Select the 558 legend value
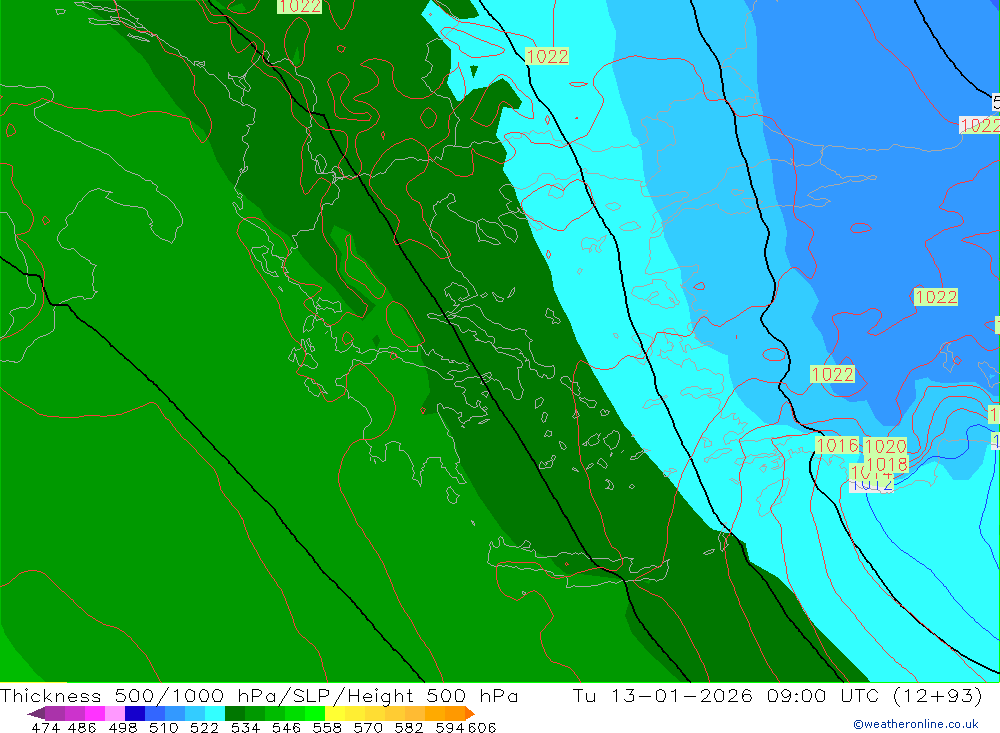This screenshot has height=733, width=1000. pos(327,727)
